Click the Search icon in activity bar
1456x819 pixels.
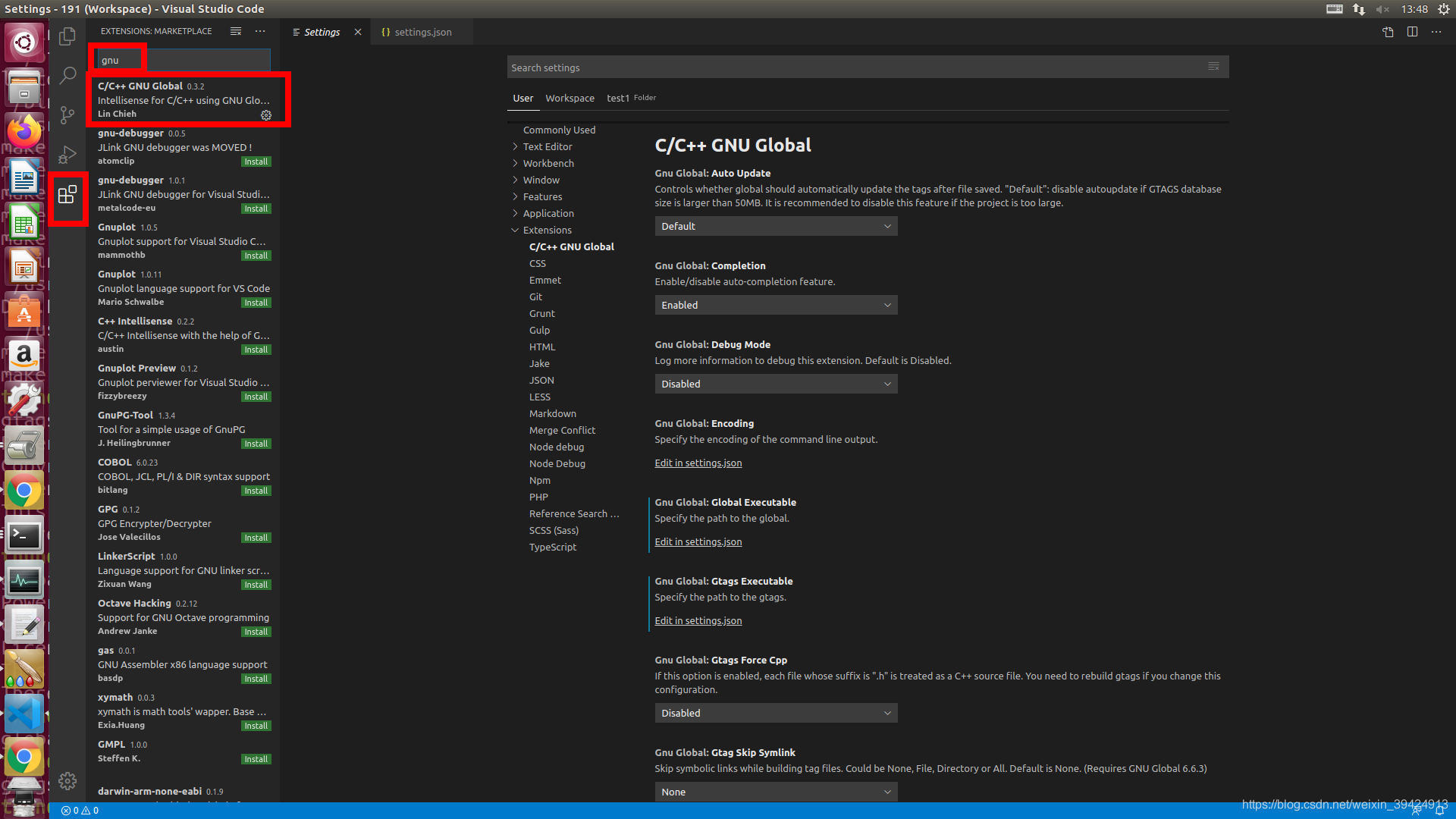(x=68, y=75)
